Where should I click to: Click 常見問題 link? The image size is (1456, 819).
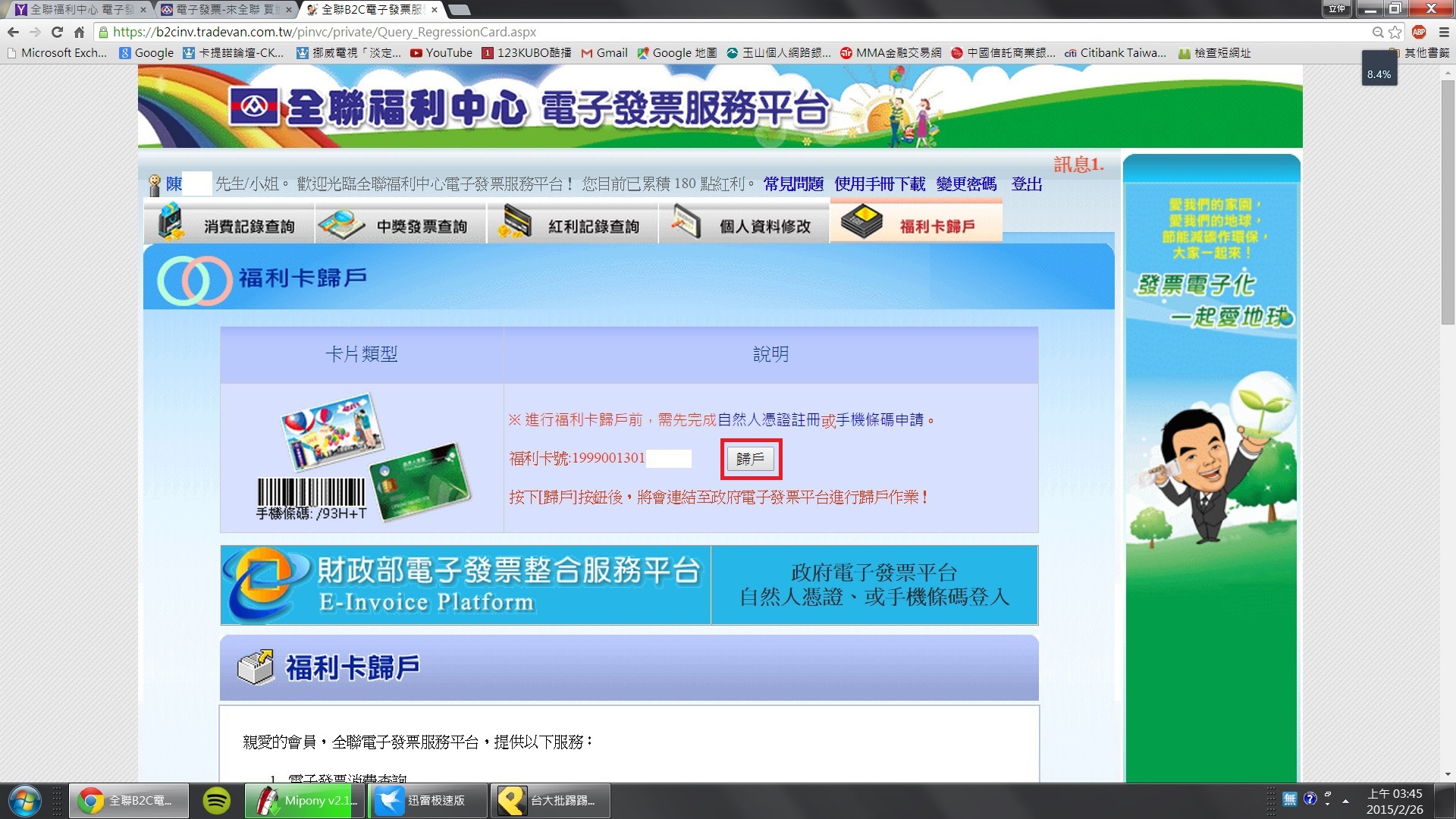[x=793, y=184]
